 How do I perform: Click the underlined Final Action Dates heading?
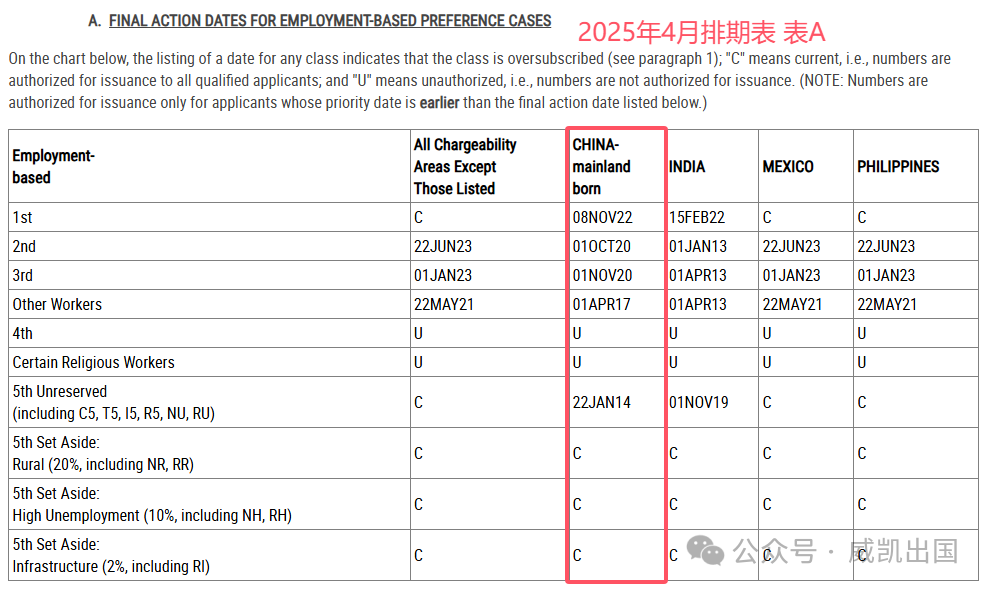[x=330, y=21]
